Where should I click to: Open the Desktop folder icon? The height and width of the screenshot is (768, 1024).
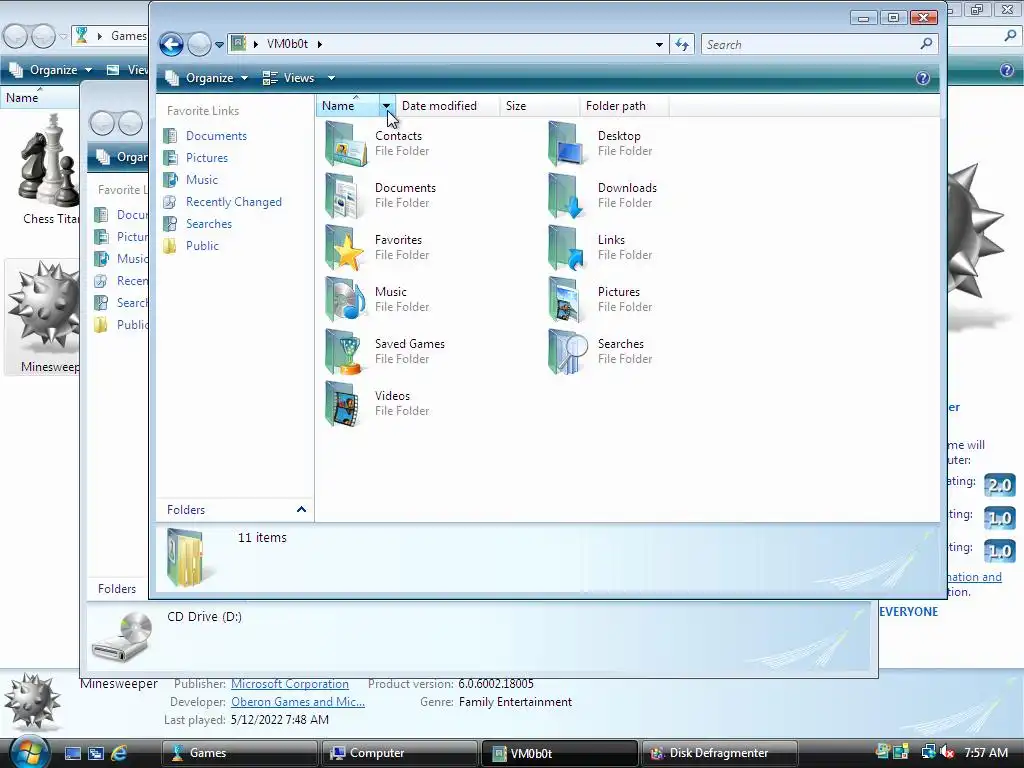click(567, 144)
